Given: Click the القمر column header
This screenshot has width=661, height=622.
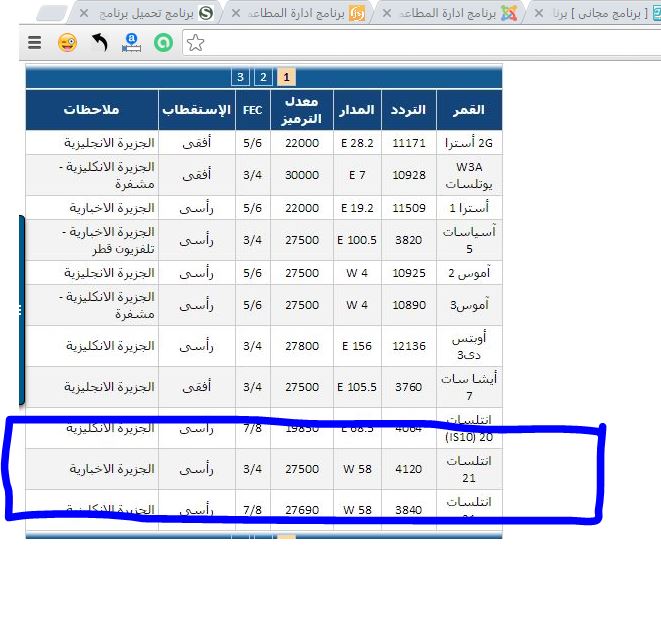Looking at the screenshot, I should point(469,110).
